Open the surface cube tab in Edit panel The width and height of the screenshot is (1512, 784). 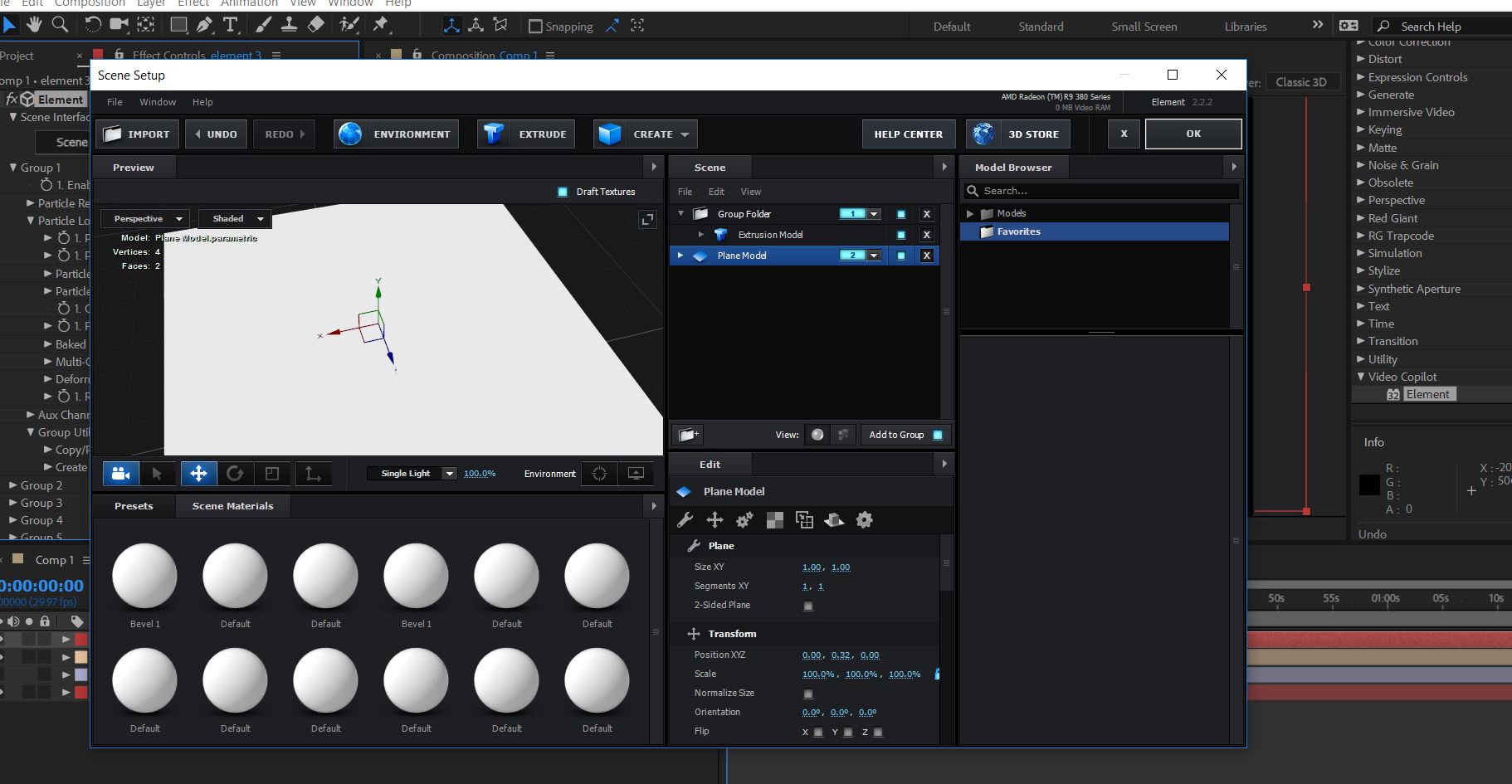tap(834, 520)
